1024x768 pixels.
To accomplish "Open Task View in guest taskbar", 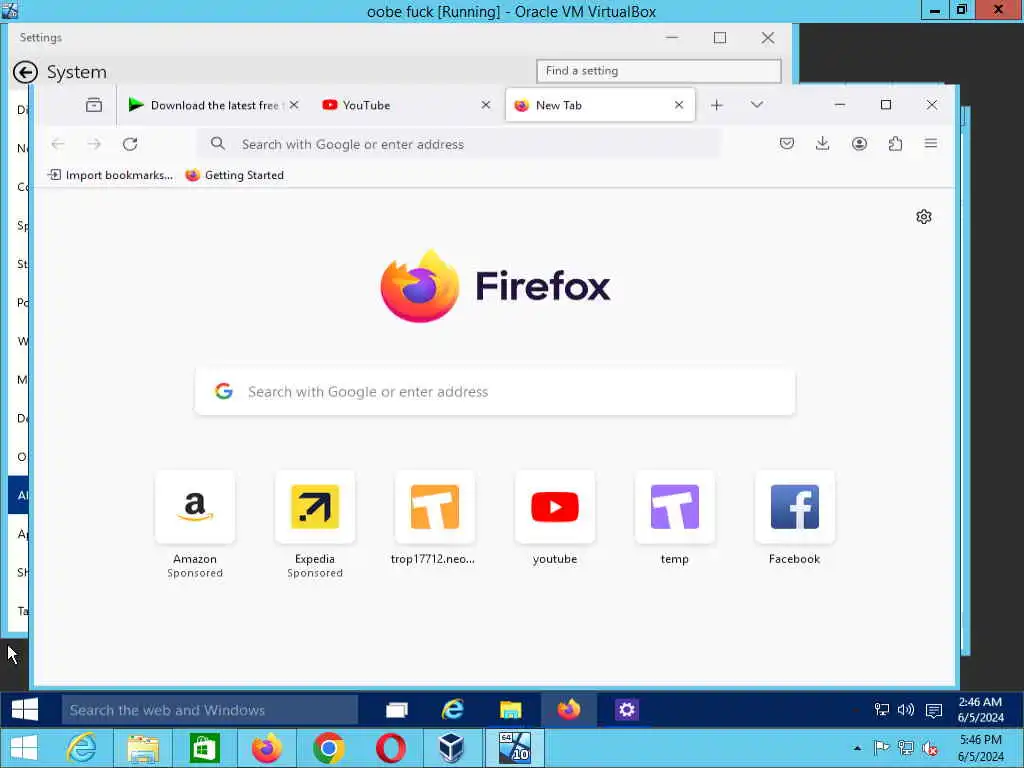I will click(396, 710).
